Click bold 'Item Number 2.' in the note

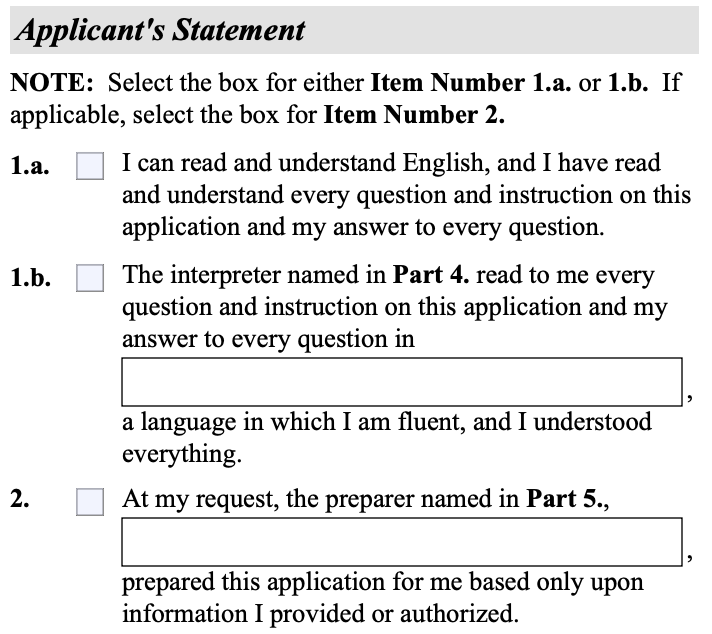[x=414, y=115]
